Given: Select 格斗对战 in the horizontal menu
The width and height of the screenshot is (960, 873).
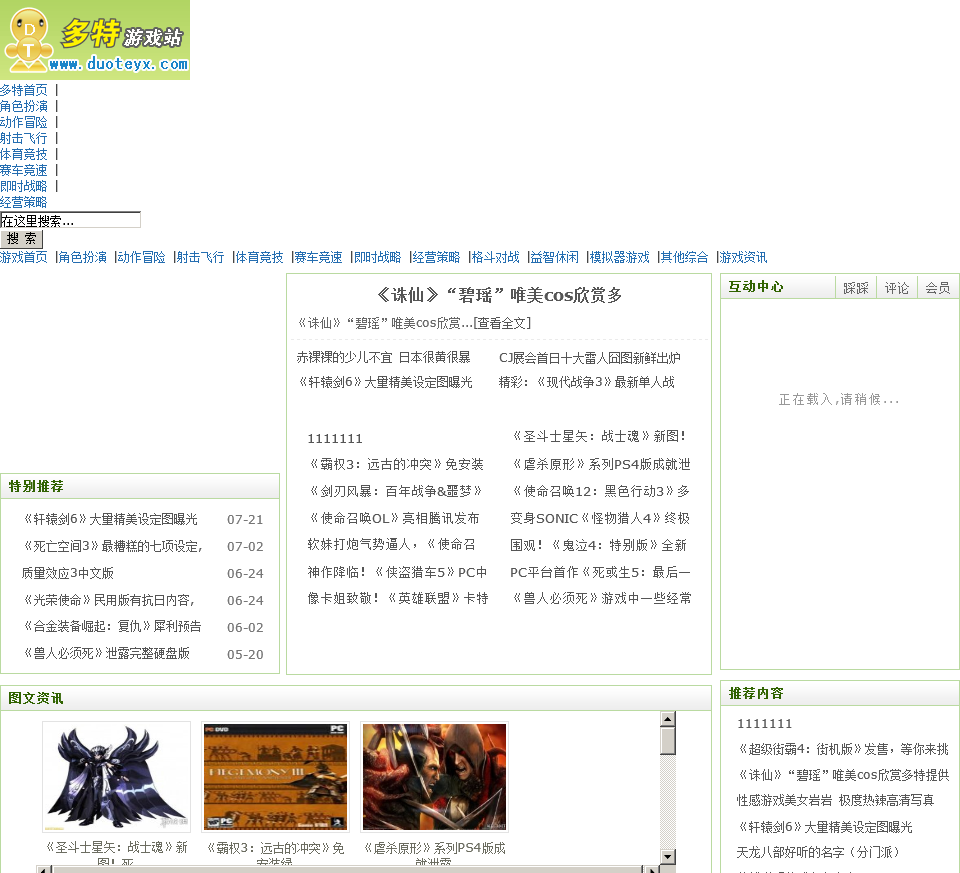Looking at the screenshot, I should (495, 257).
